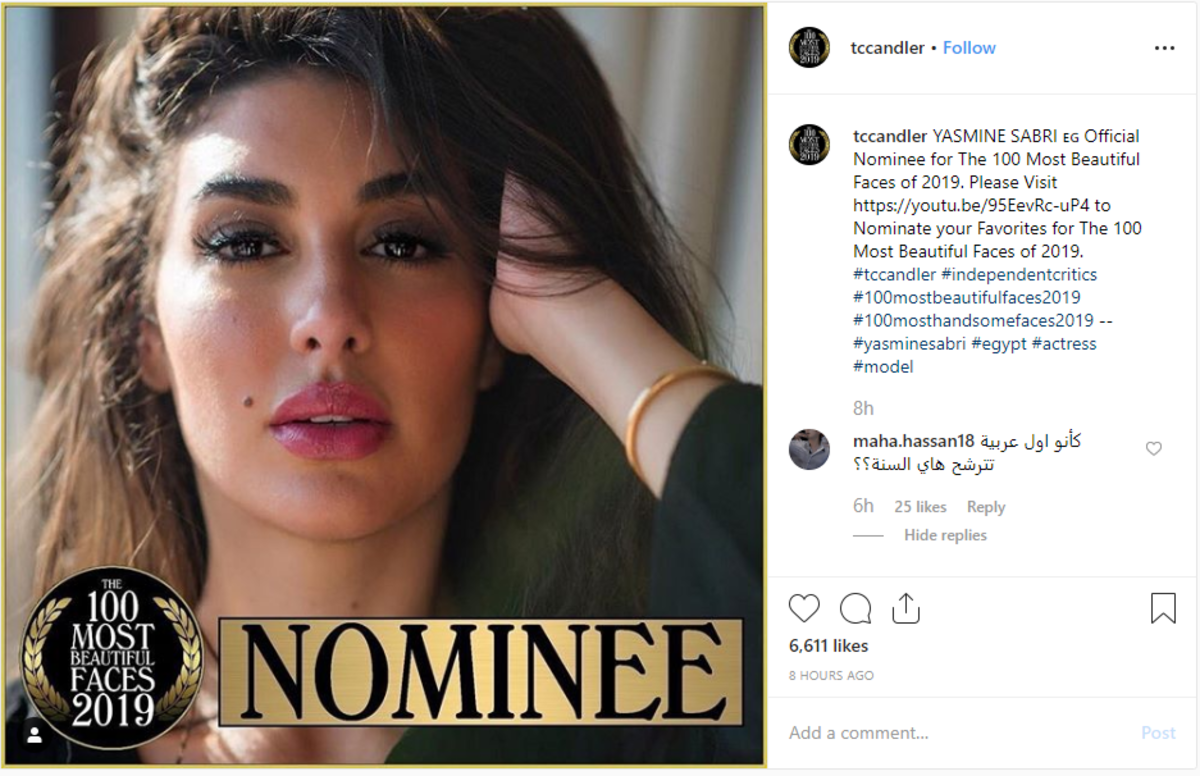Image resolution: width=1200 pixels, height=776 pixels.
Task: Click tccandler avatar beside the caption
Action: pyautogui.click(x=809, y=145)
